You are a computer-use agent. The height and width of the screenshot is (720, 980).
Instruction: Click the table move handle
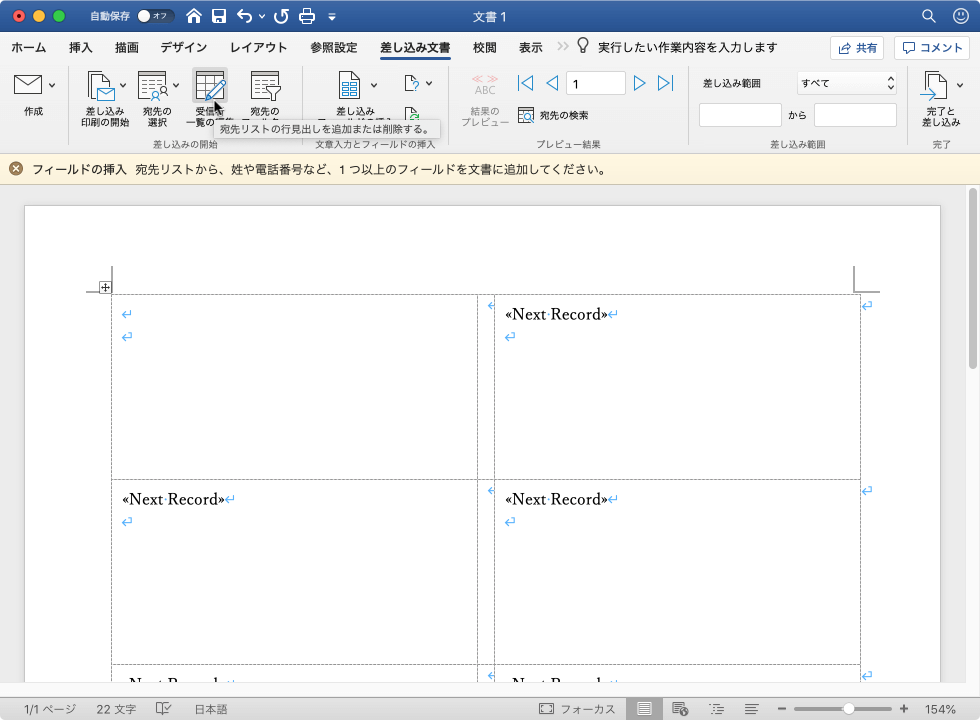[x=105, y=288]
